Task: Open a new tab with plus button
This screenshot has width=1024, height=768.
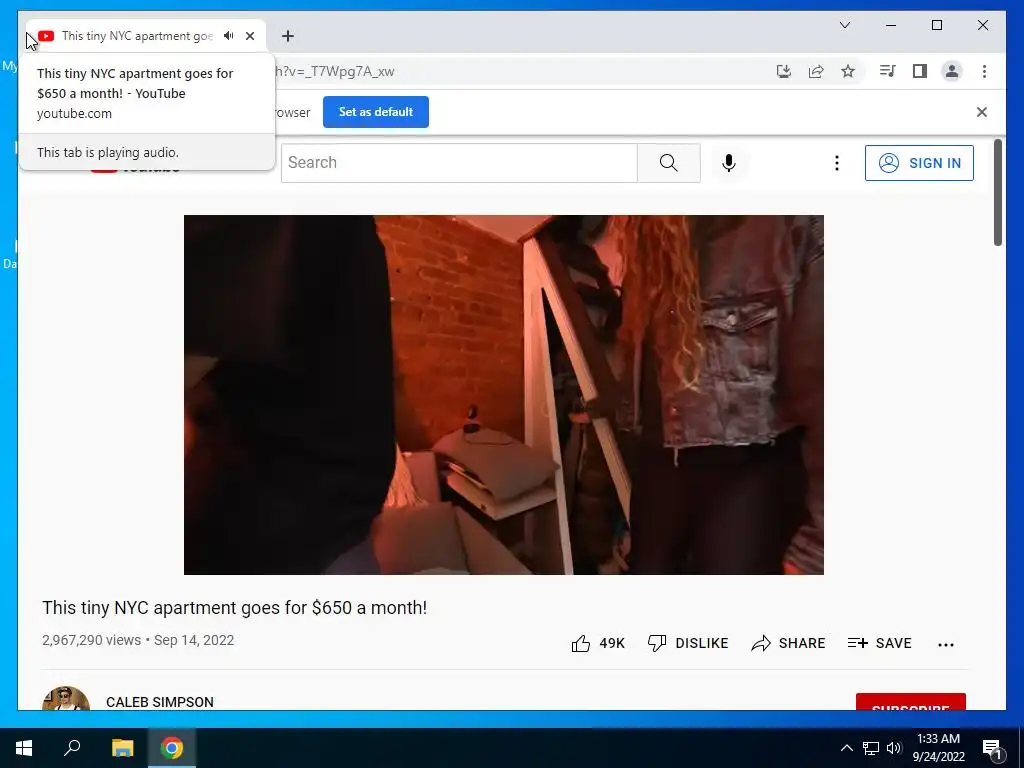Action: [x=288, y=36]
